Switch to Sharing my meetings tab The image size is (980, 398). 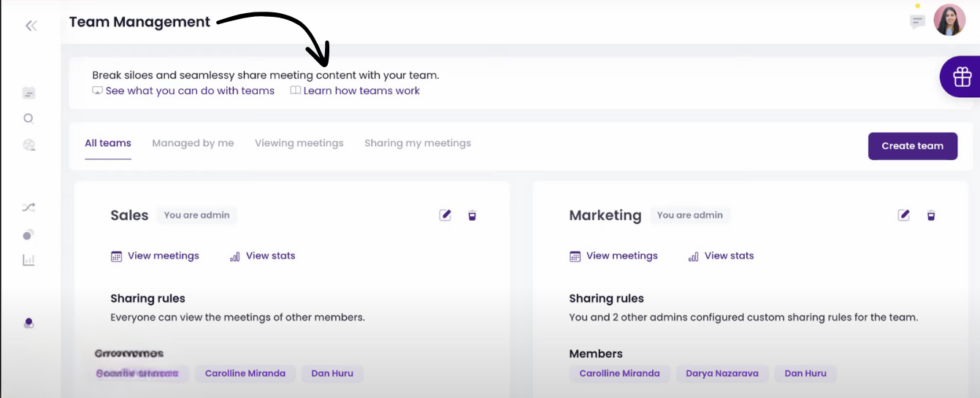coord(418,144)
